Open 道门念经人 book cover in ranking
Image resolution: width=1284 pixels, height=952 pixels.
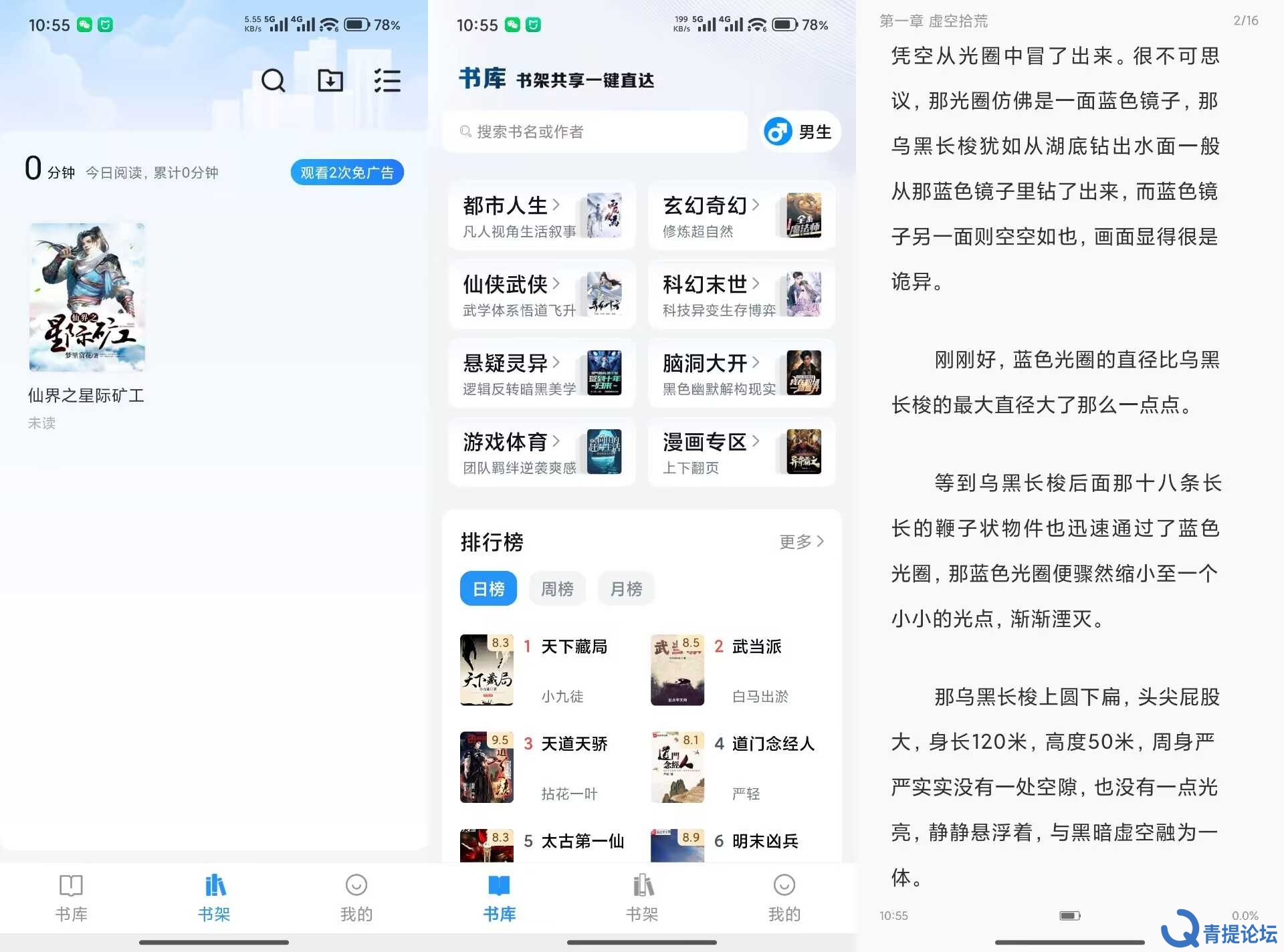[x=677, y=767]
